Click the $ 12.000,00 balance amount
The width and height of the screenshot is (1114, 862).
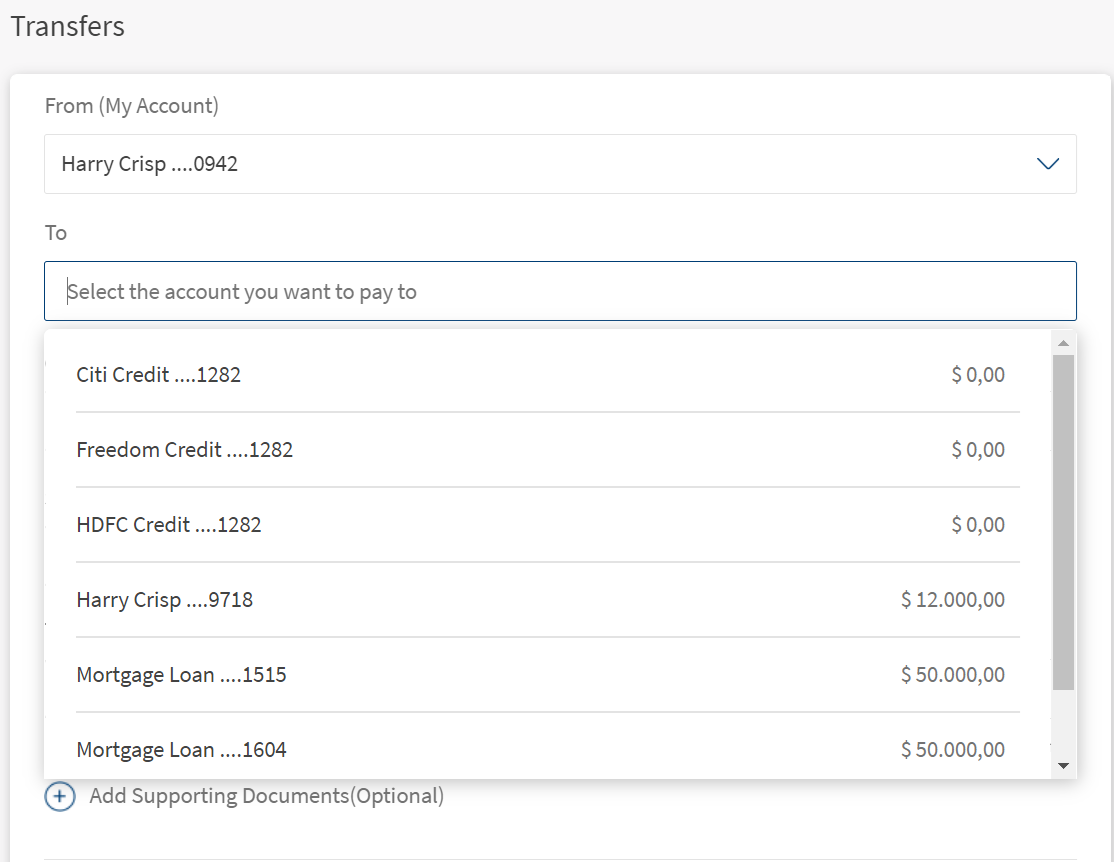tap(952, 600)
